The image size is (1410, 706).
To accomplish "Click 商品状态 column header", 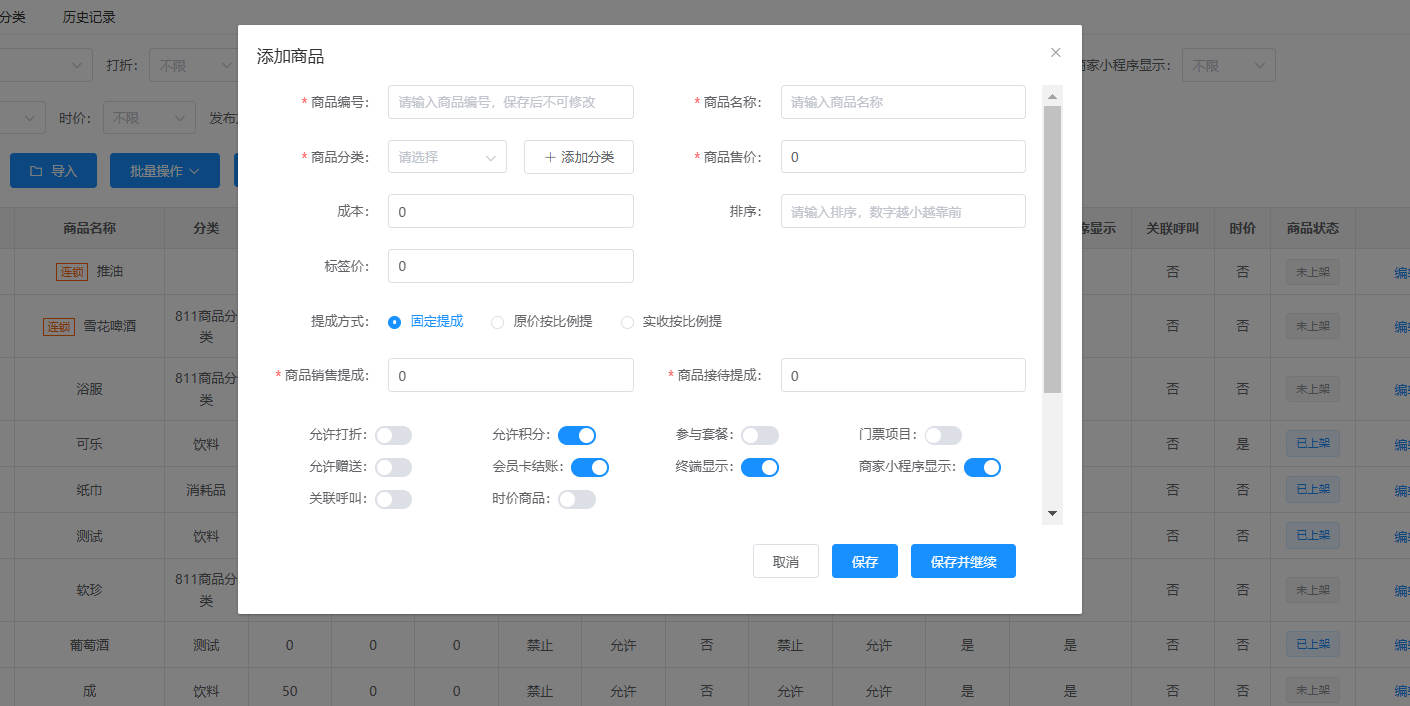I will coord(1312,228).
